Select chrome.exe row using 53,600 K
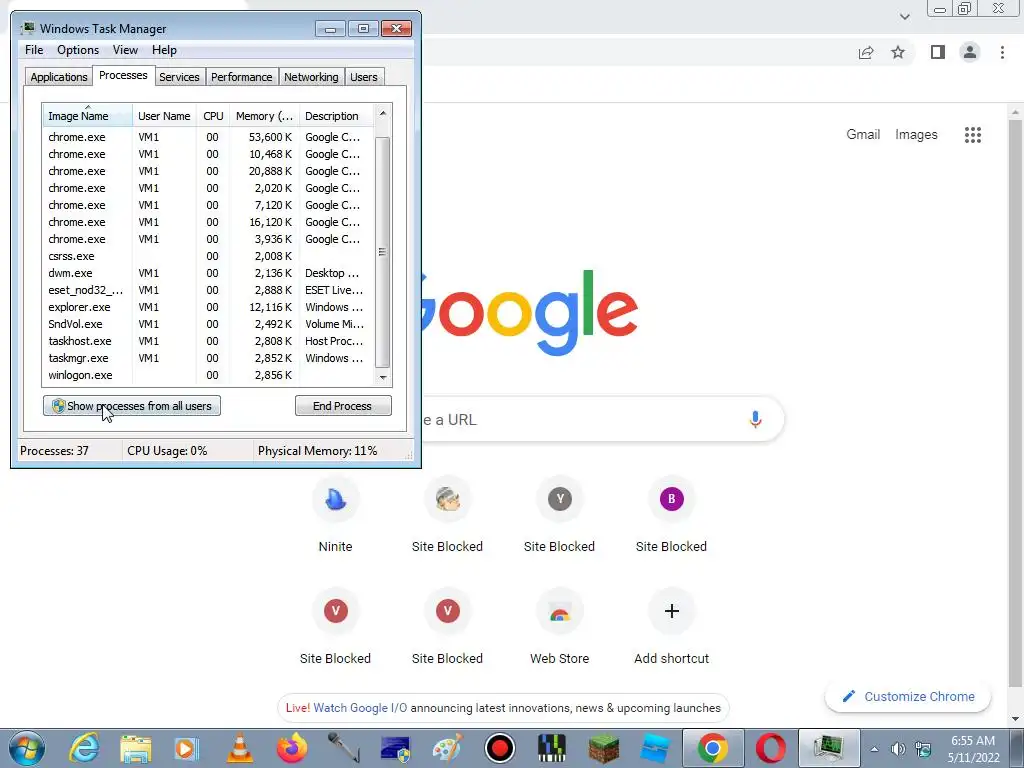Viewport: 1024px width, 768px height. click(x=208, y=137)
